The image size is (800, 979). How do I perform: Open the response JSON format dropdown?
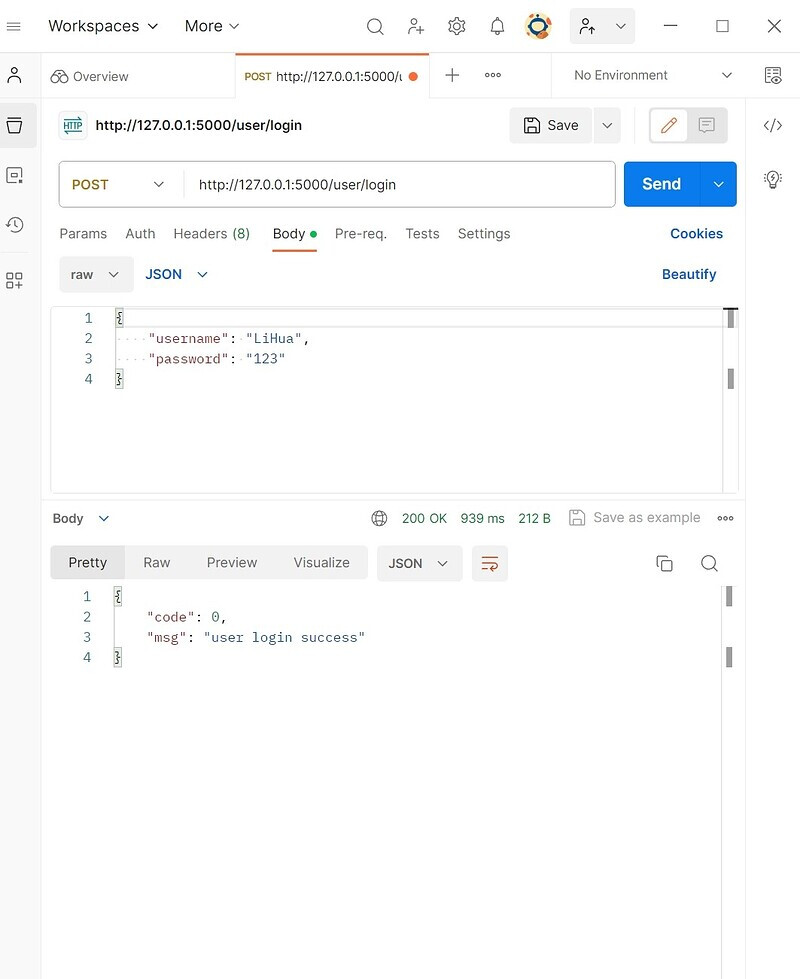tap(419, 563)
